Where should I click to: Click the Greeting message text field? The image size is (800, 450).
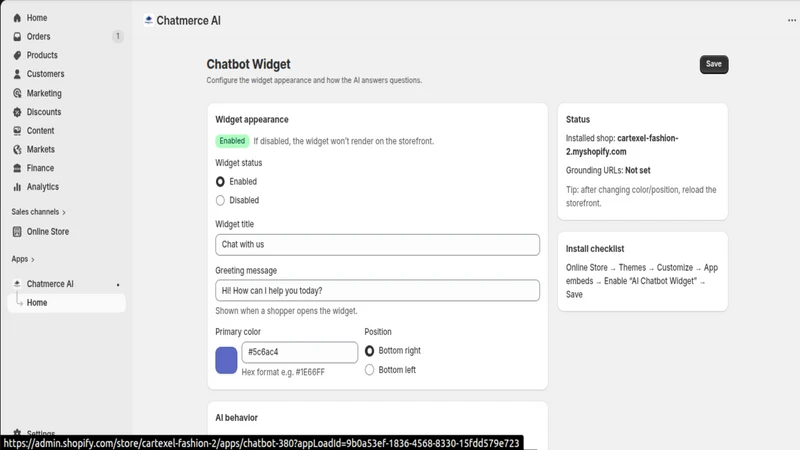pos(377,290)
